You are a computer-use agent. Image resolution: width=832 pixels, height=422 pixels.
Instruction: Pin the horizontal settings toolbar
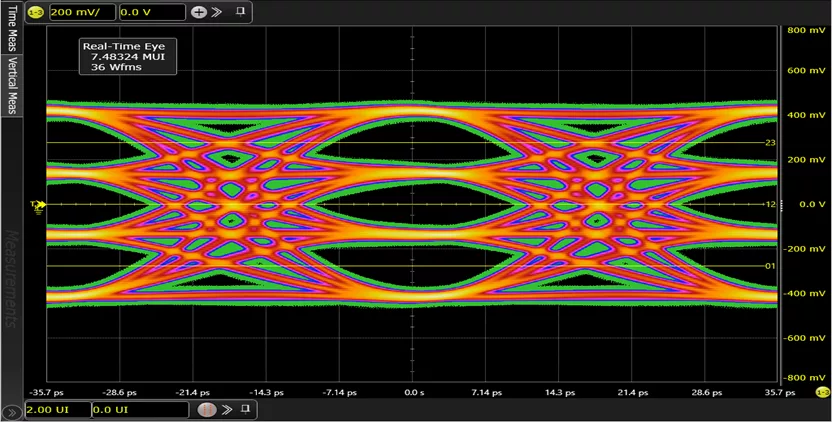coord(245,409)
